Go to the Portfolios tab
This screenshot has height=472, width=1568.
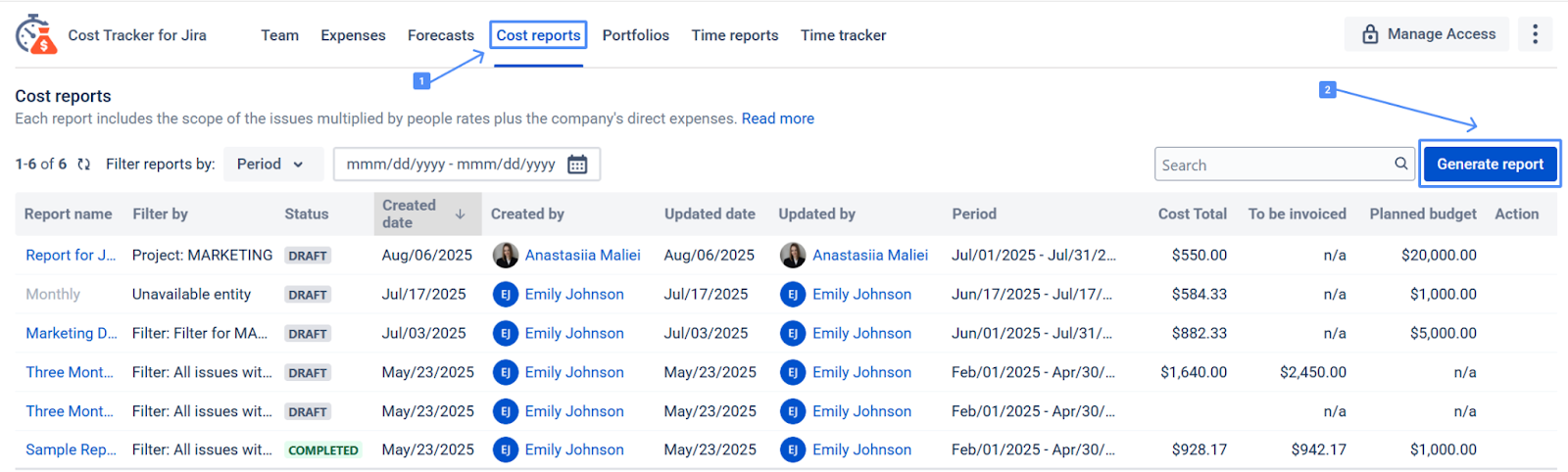[635, 35]
